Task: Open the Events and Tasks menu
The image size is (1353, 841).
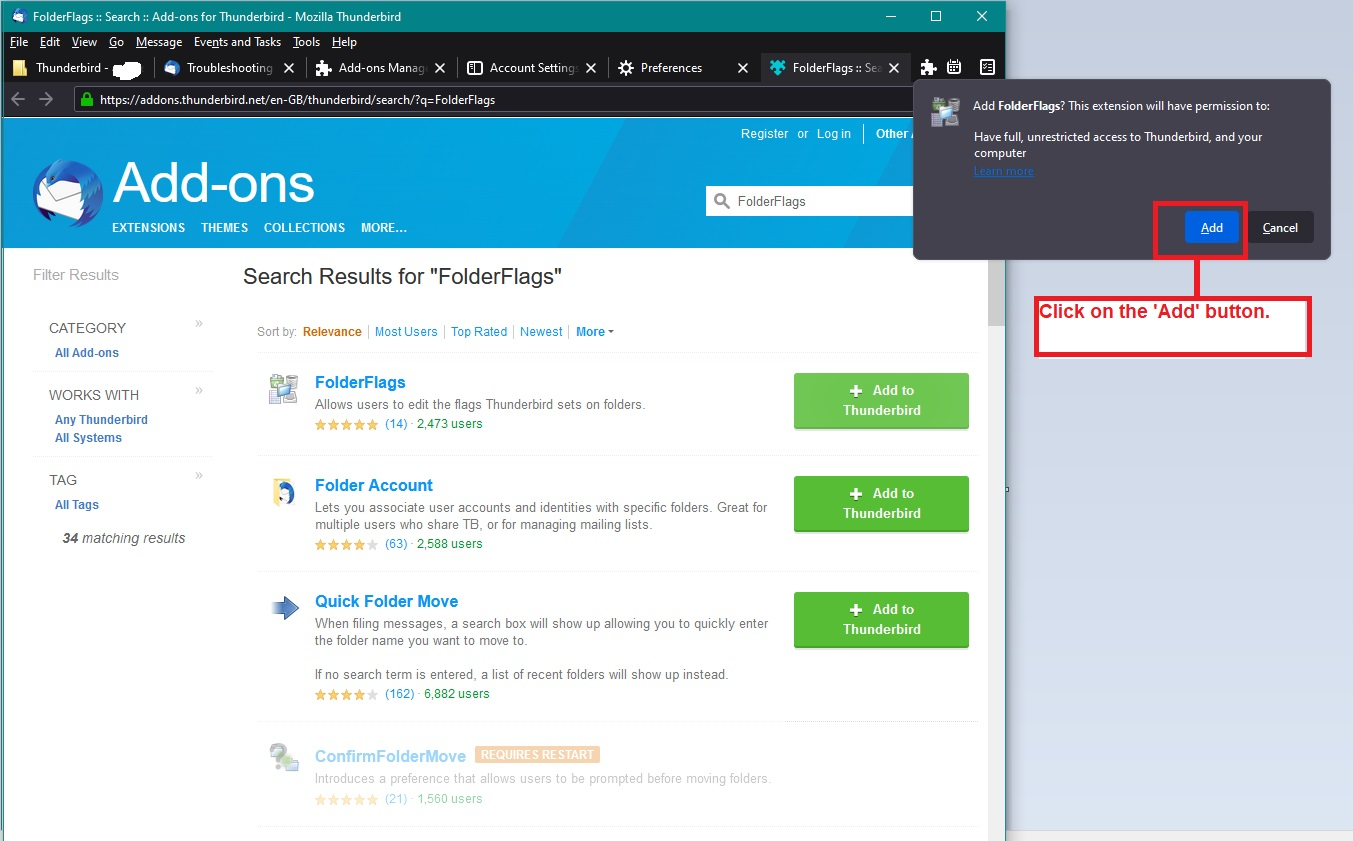Action: 238,42
